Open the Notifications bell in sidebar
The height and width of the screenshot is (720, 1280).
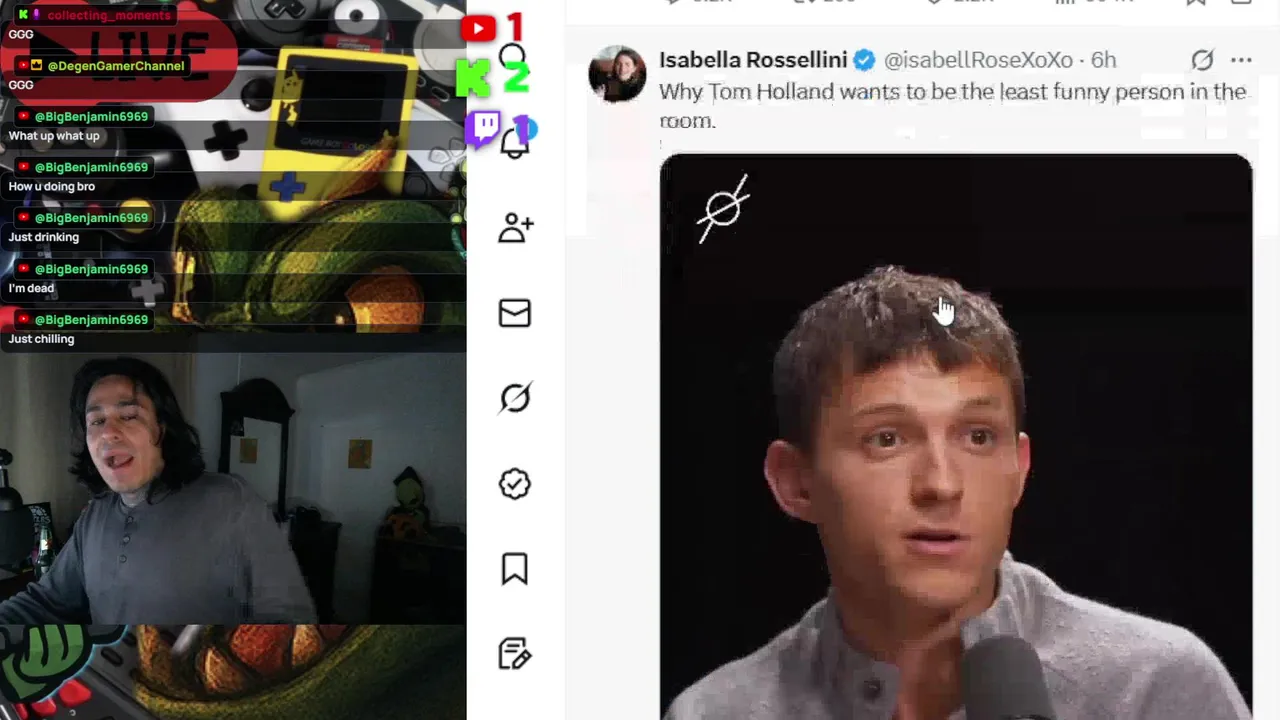(514, 144)
